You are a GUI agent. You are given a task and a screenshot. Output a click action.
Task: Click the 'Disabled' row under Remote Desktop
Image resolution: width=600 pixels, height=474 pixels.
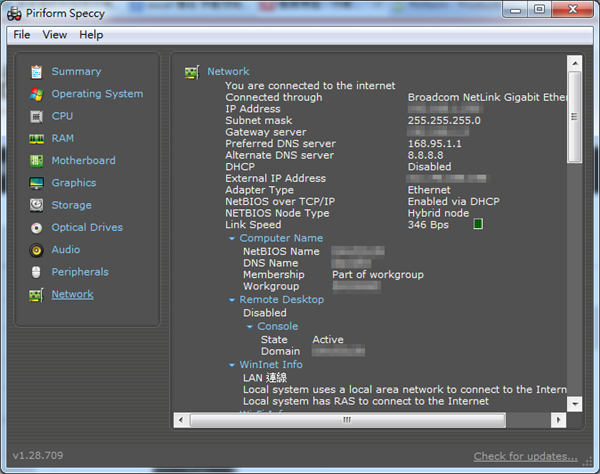(x=264, y=313)
